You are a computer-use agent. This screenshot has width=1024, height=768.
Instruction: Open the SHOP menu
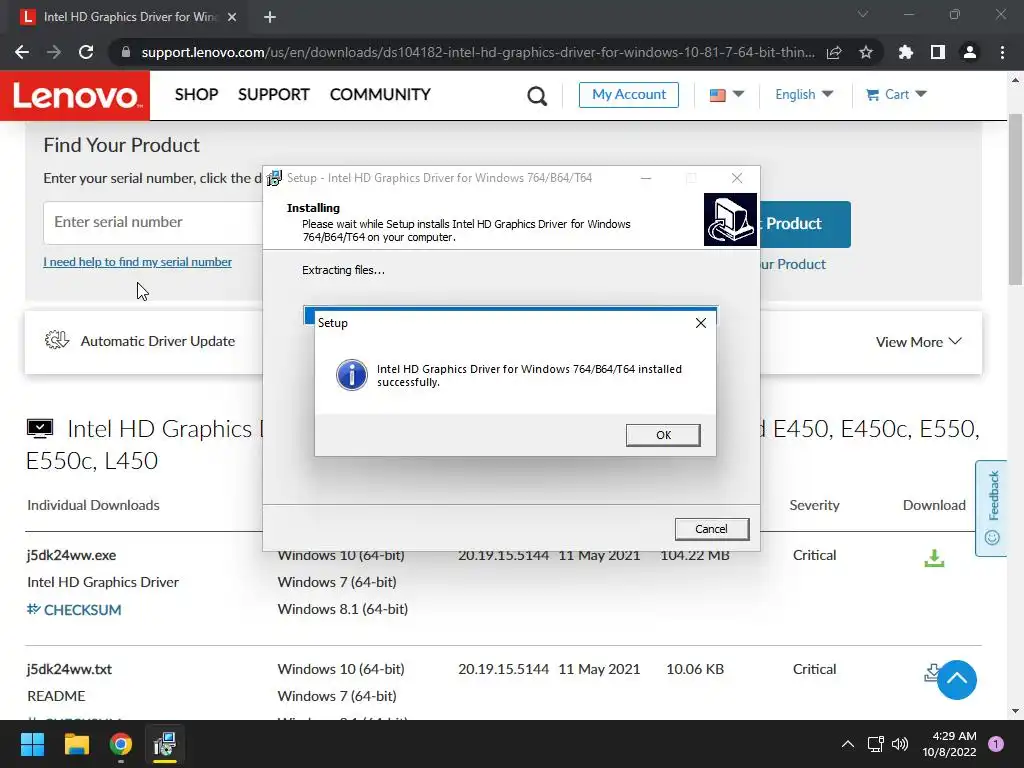click(197, 95)
